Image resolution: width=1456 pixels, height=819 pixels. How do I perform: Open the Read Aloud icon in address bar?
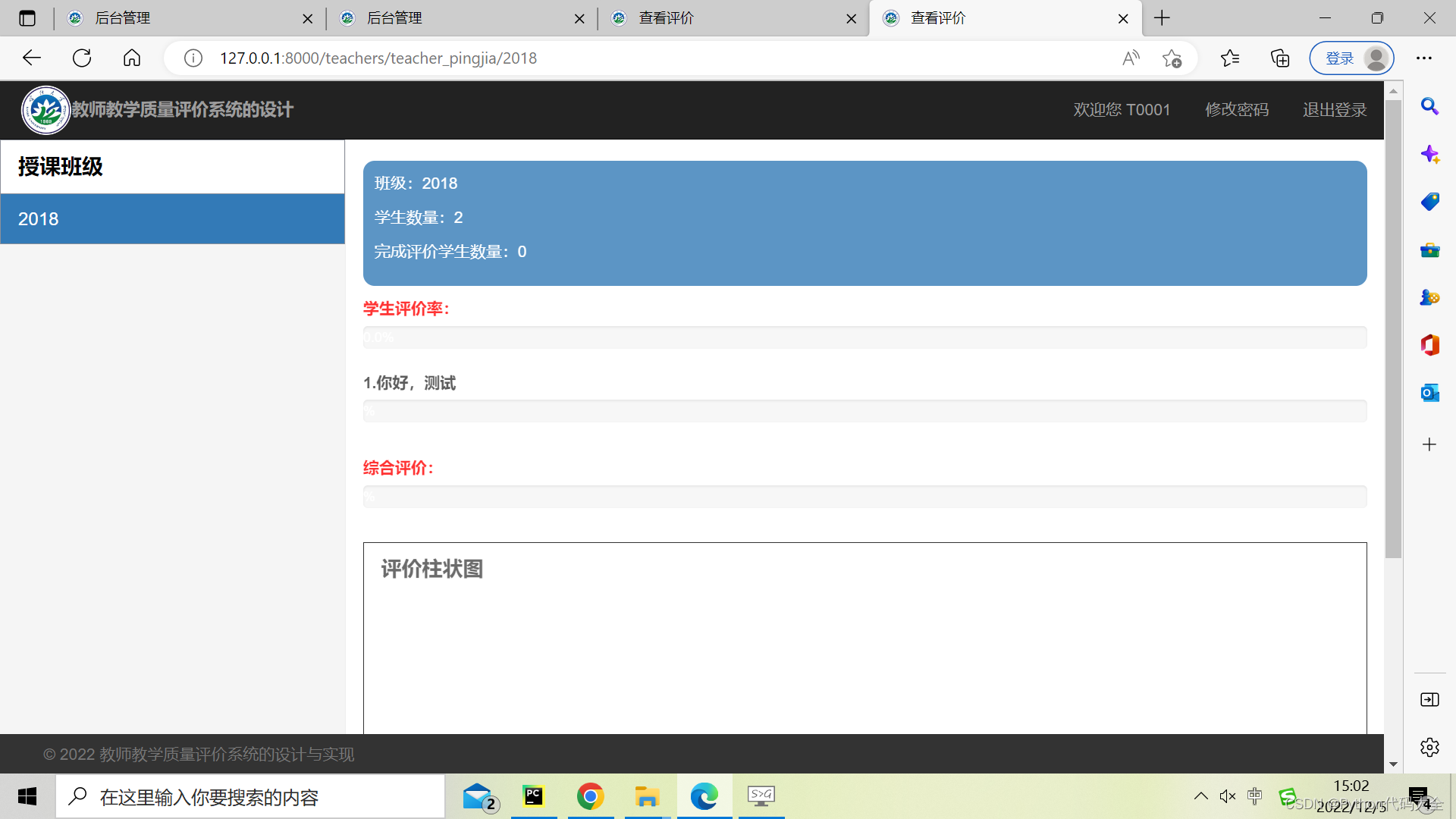click(x=1131, y=58)
